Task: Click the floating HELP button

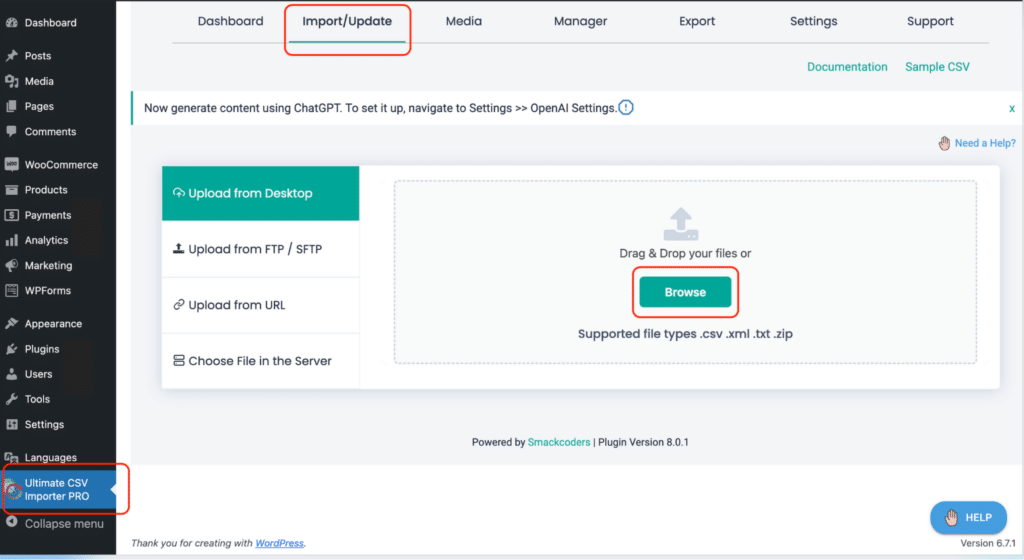Action: (968, 518)
